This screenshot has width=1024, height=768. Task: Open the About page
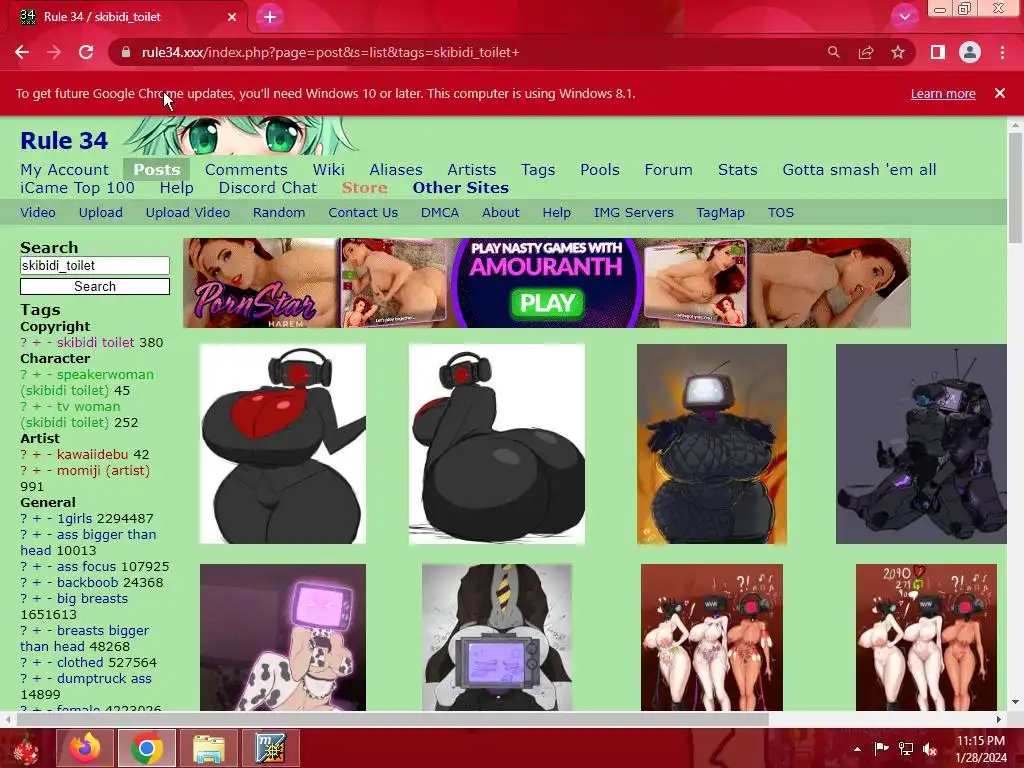tap(501, 212)
